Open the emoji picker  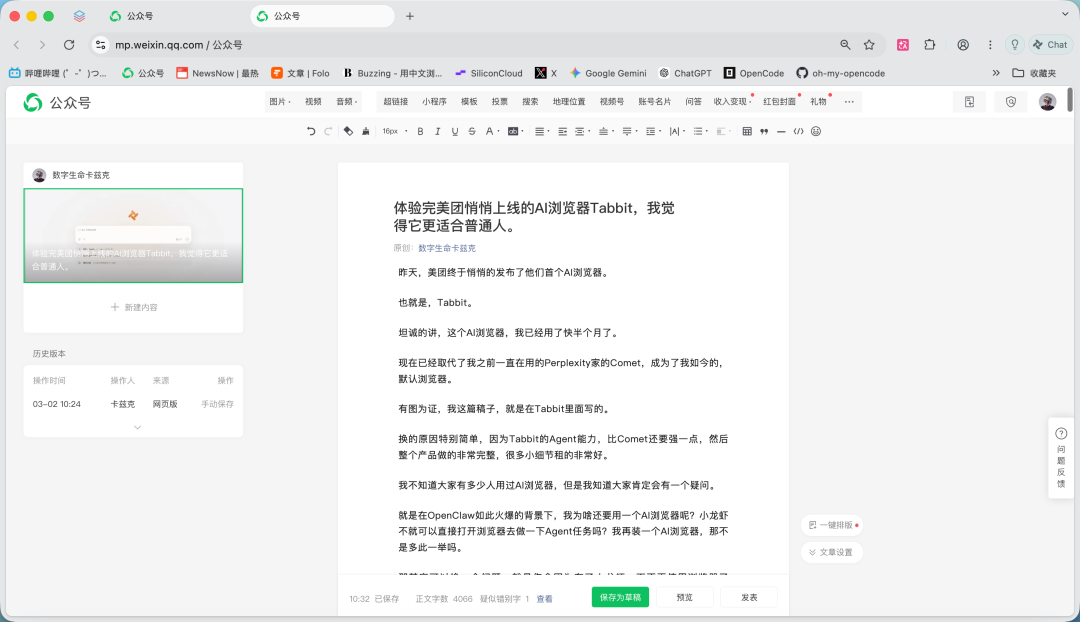click(815, 131)
